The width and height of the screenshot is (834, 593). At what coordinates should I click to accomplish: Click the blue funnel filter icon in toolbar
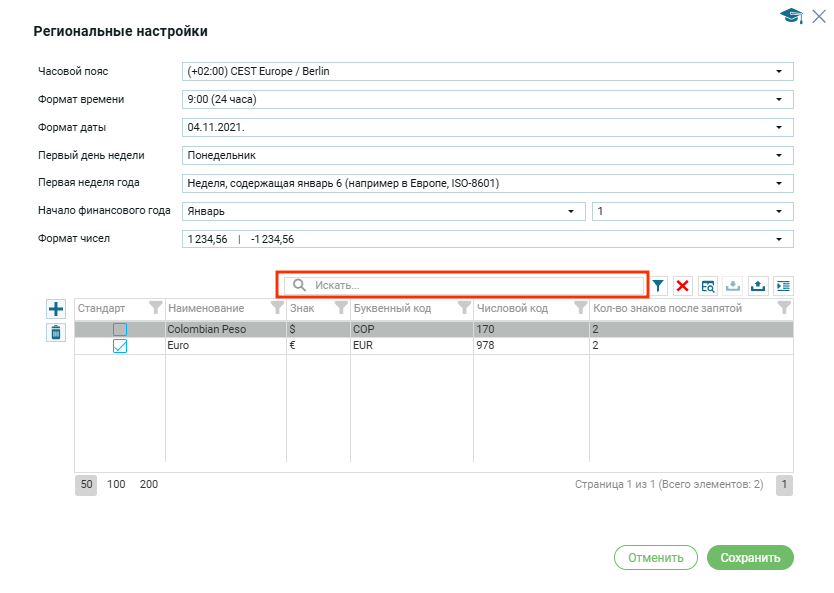(x=658, y=286)
